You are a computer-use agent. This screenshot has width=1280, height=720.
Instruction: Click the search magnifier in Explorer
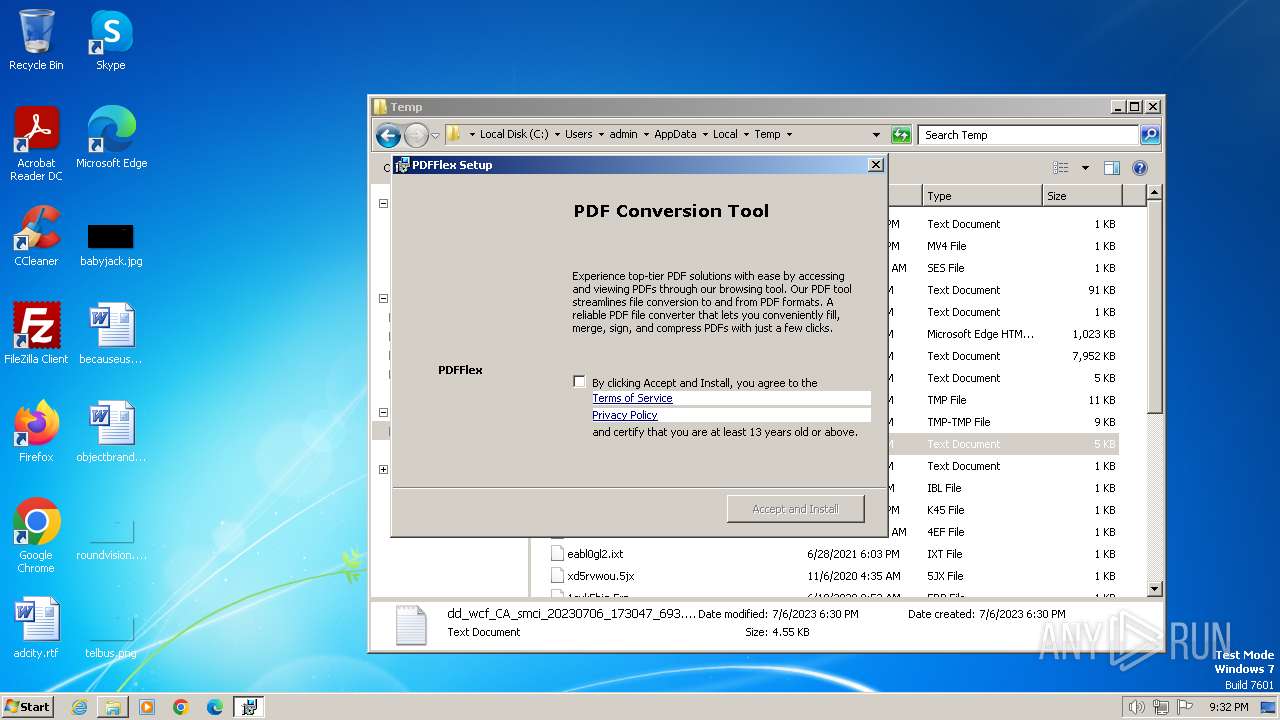click(x=1150, y=135)
